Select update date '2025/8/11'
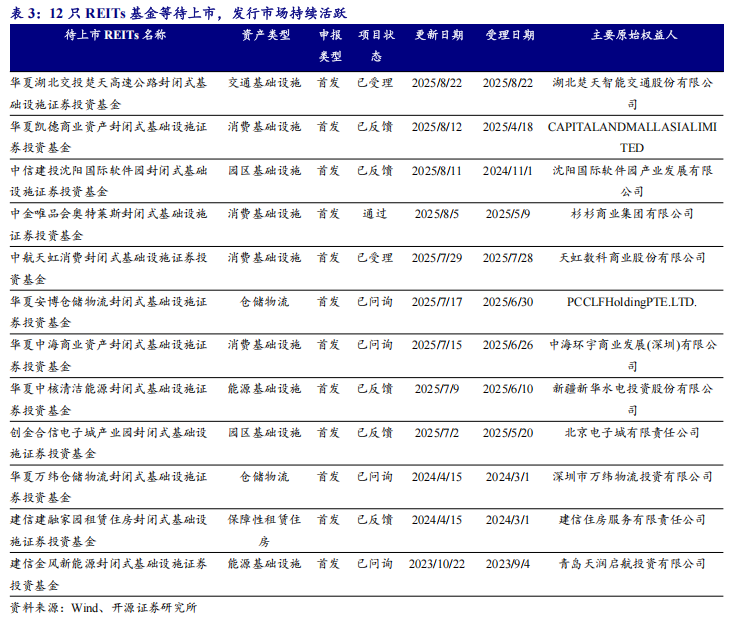The height and width of the screenshot is (620, 739). coord(437,171)
